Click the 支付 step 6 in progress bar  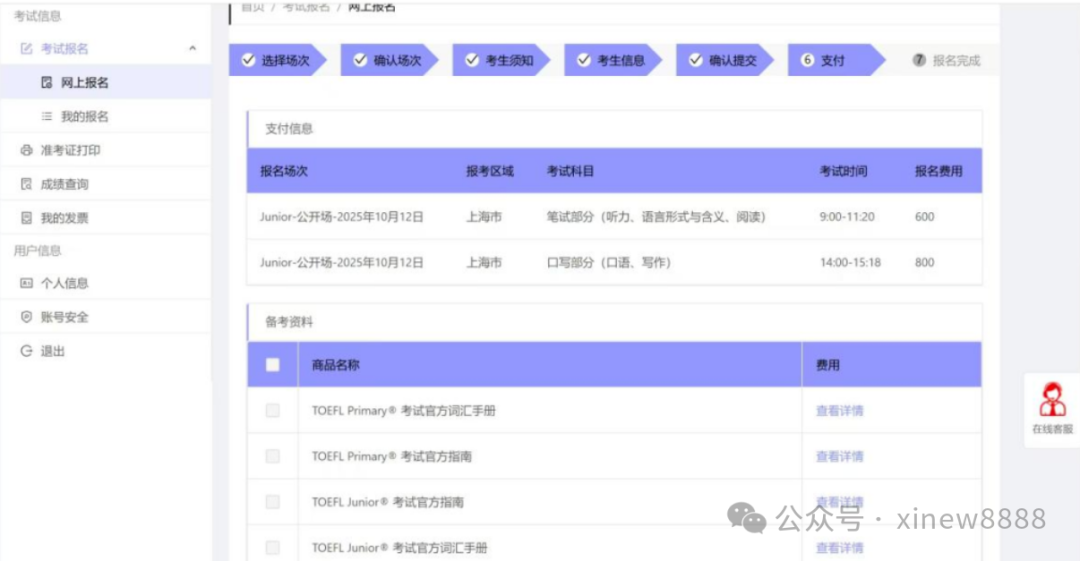[824, 61]
